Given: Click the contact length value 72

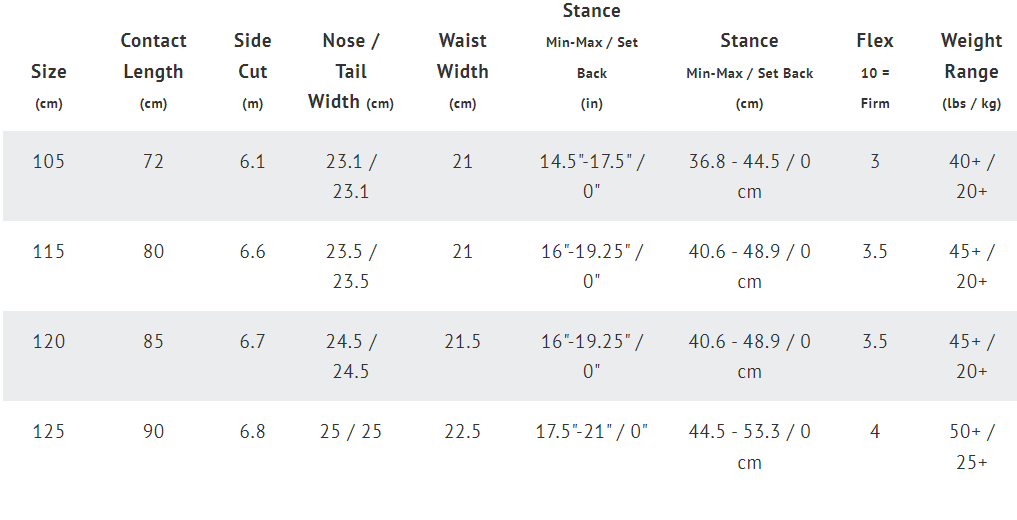Looking at the screenshot, I should point(153,161).
